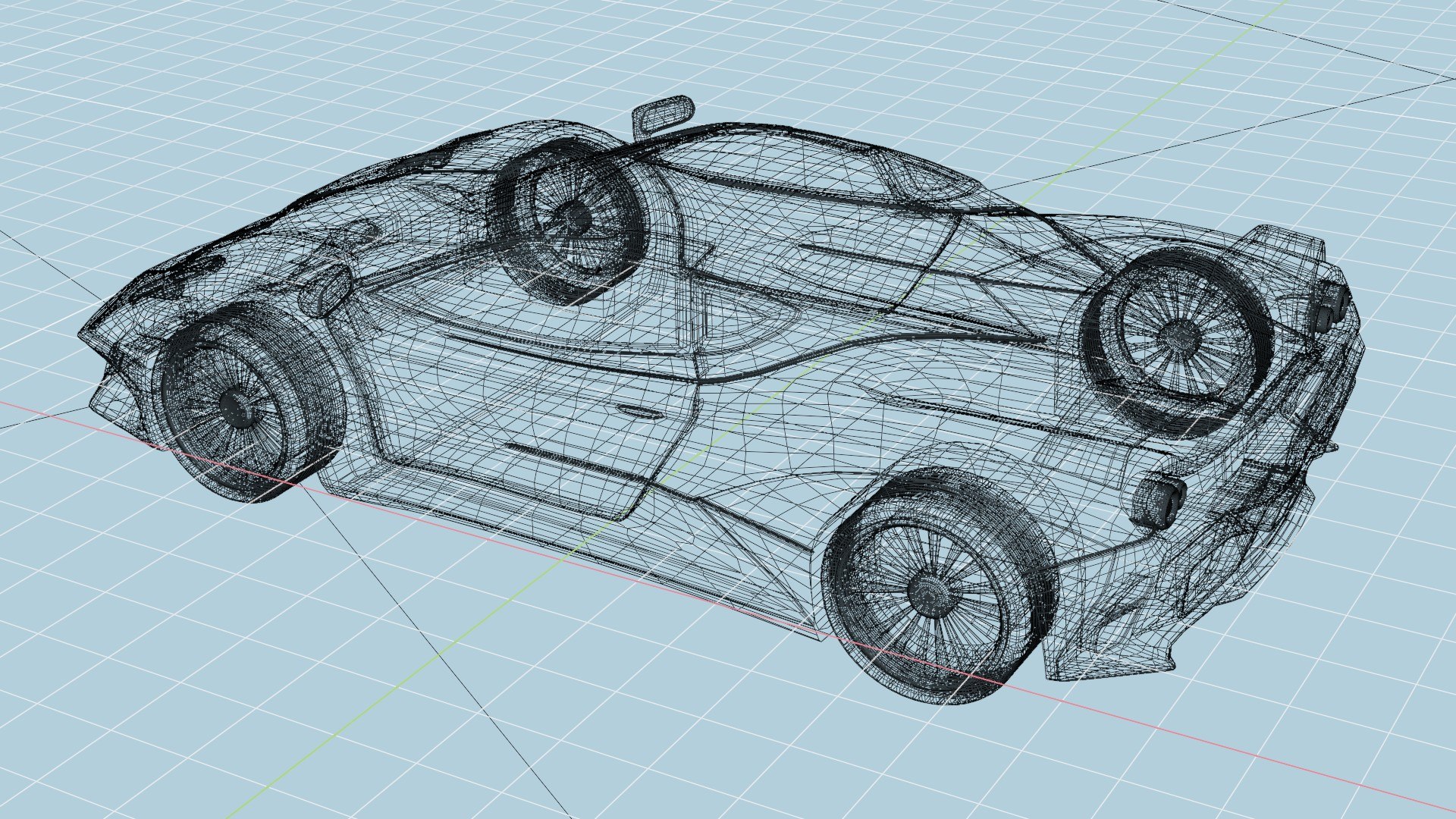Select the near-side wing mirror by the front fender
Image resolution: width=1456 pixels, height=819 pixels.
(x=326, y=290)
